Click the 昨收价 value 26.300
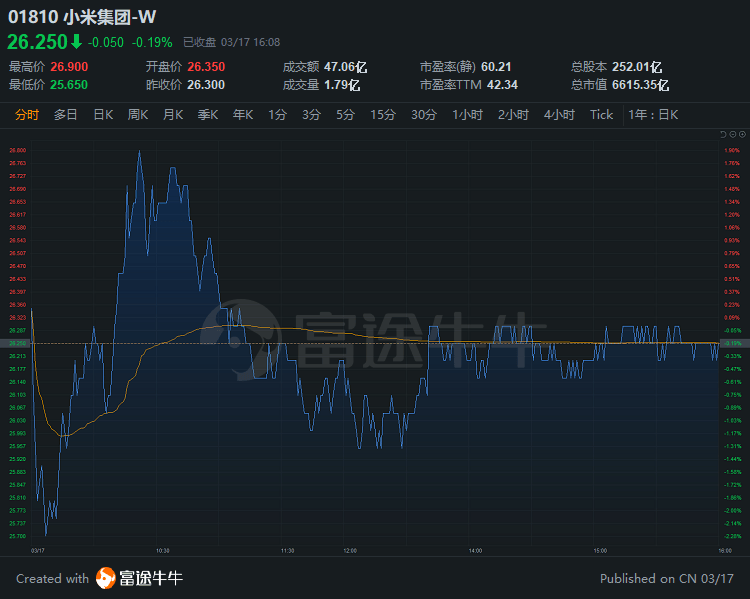 point(206,85)
